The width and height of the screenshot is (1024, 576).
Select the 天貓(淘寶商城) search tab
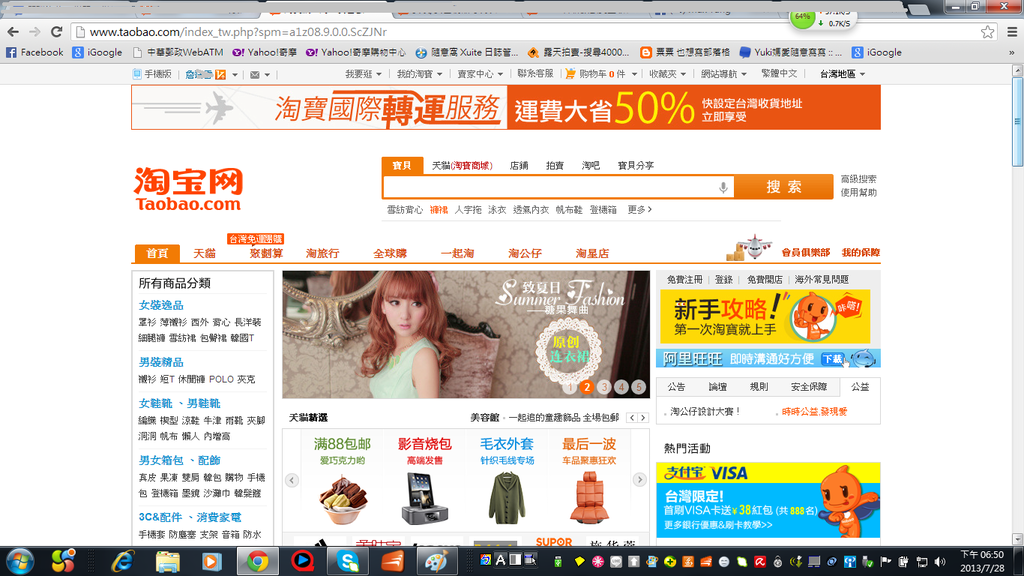pyautogui.click(x=462, y=166)
